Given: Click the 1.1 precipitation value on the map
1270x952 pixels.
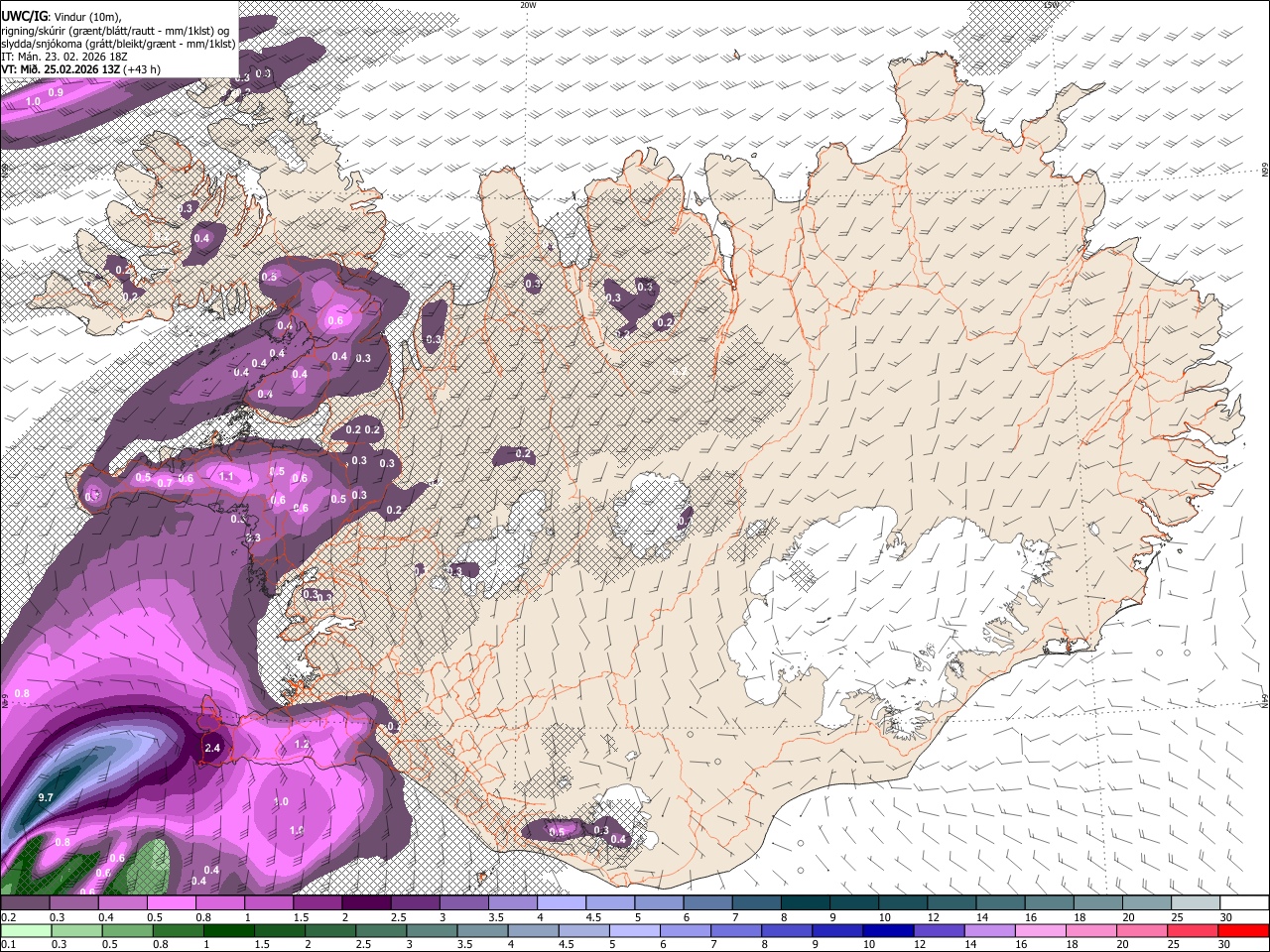Looking at the screenshot, I should 226,477.
